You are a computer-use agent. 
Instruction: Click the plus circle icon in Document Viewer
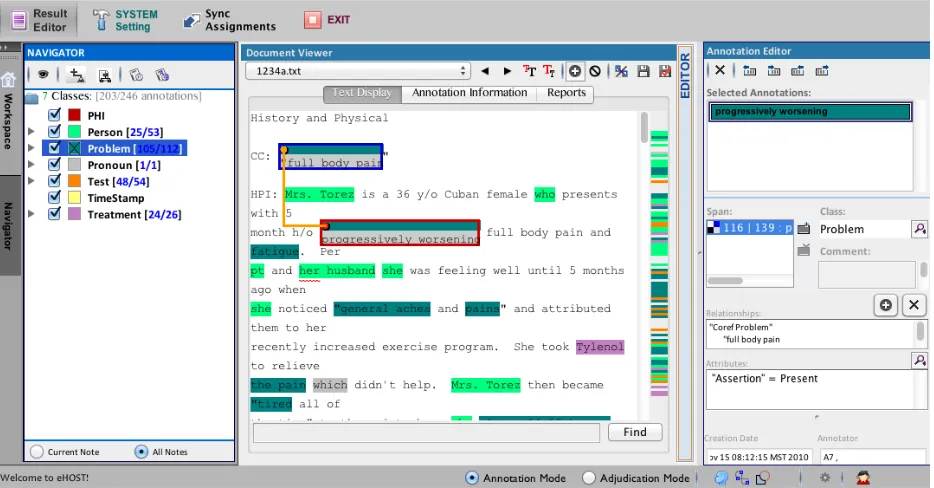tap(575, 72)
